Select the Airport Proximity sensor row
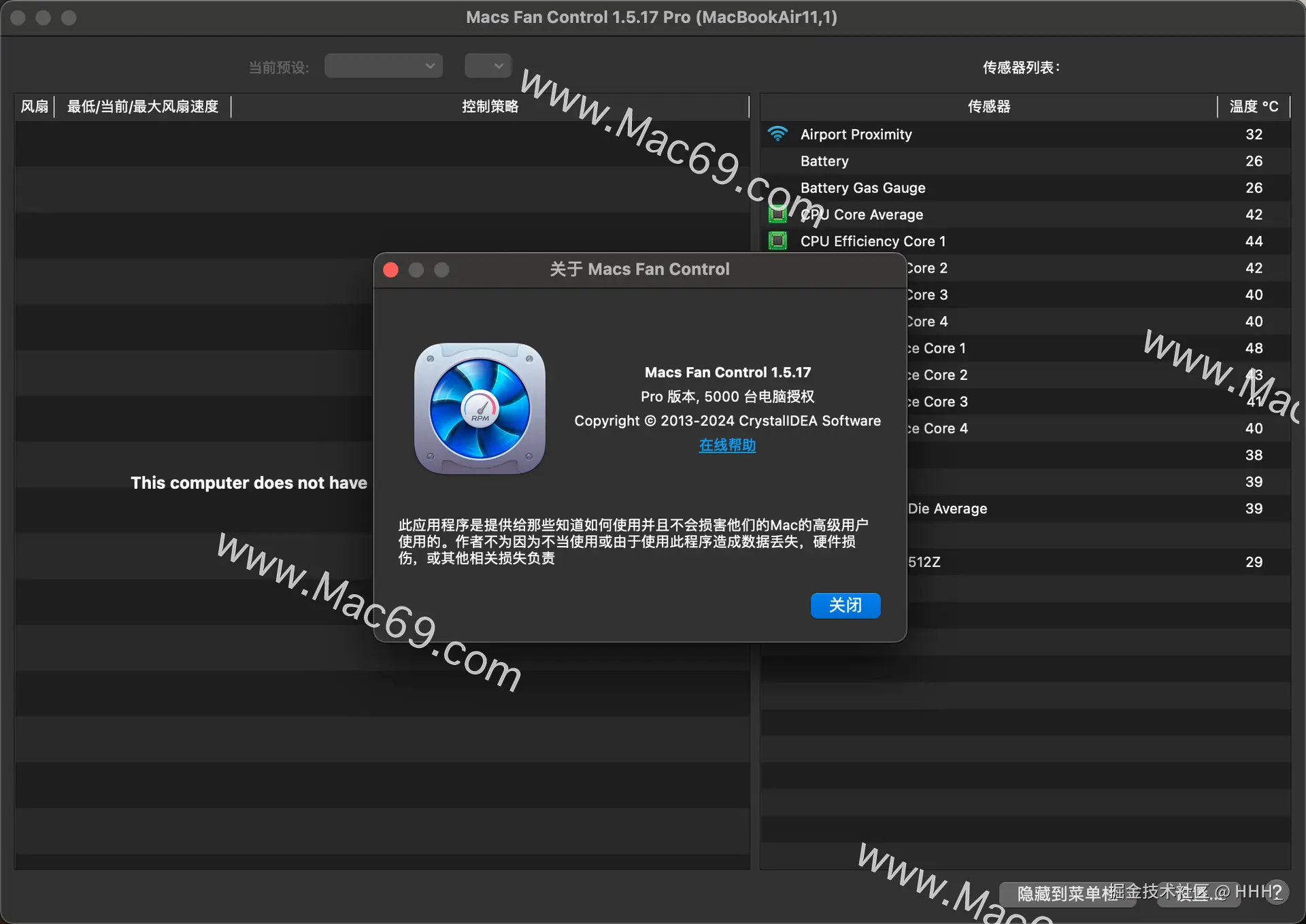 point(856,135)
